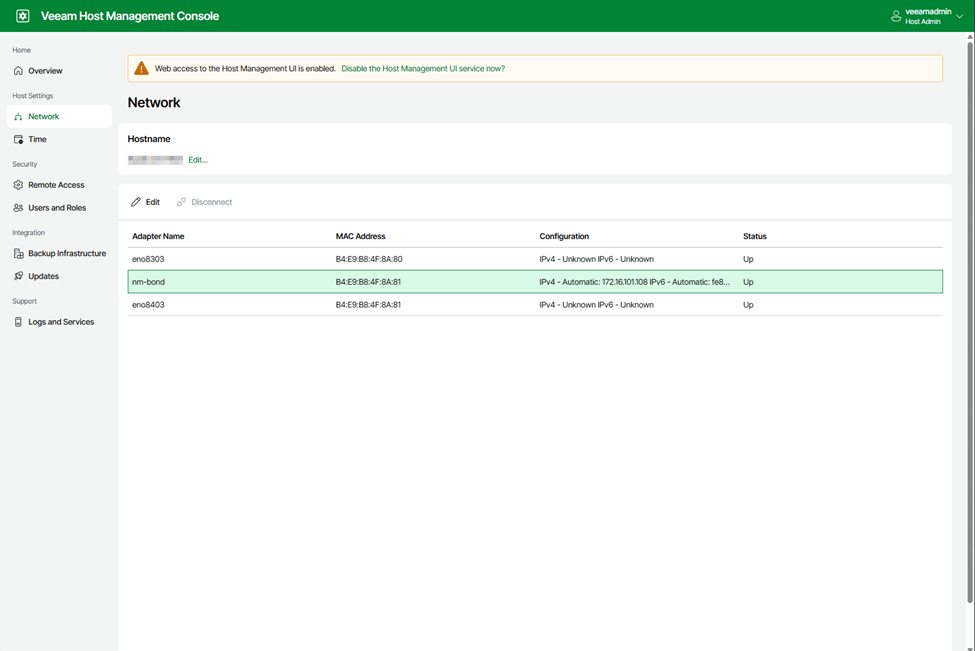975x651 pixels.
Task: Click the Time calendar icon in sidebar
Action: click(18, 140)
